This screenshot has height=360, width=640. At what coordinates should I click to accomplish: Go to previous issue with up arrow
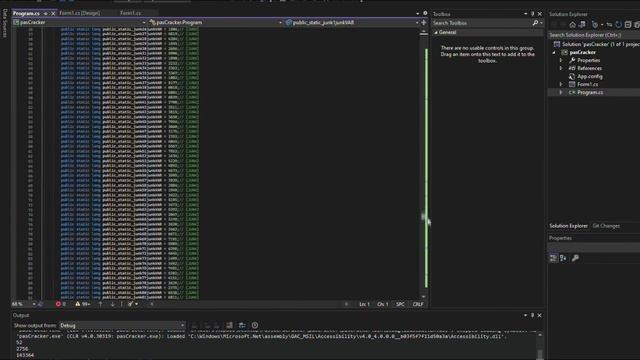coord(100,304)
